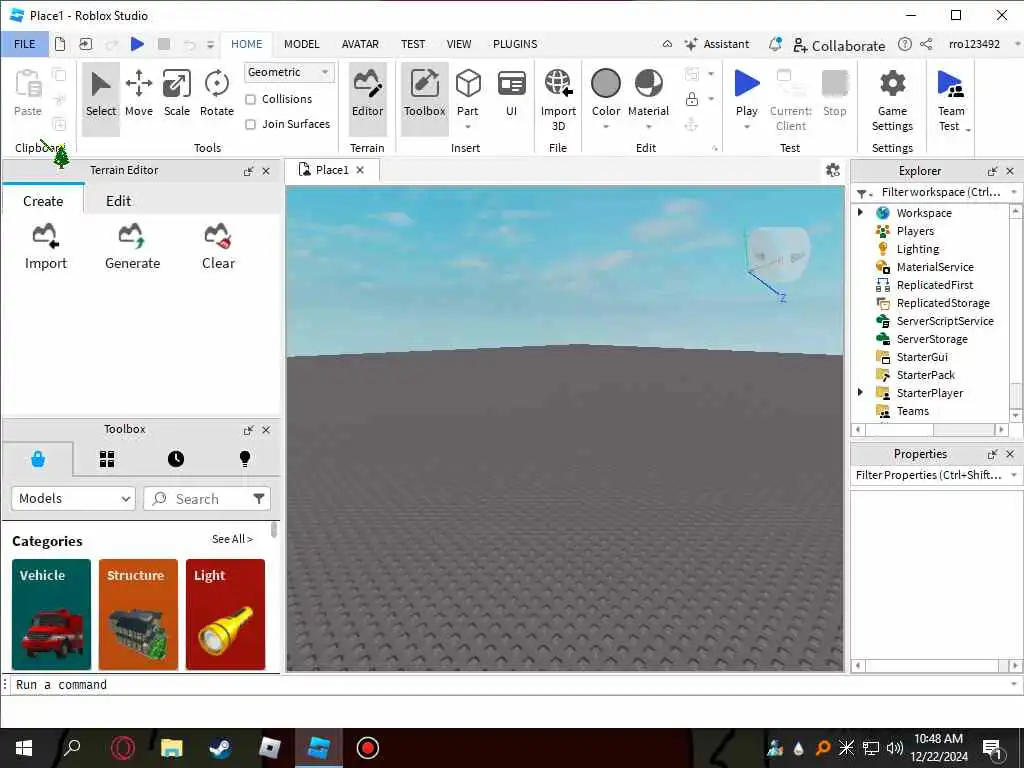Open the Part dropdown arrow
This screenshot has width=1024, height=768.
pos(468,127)
